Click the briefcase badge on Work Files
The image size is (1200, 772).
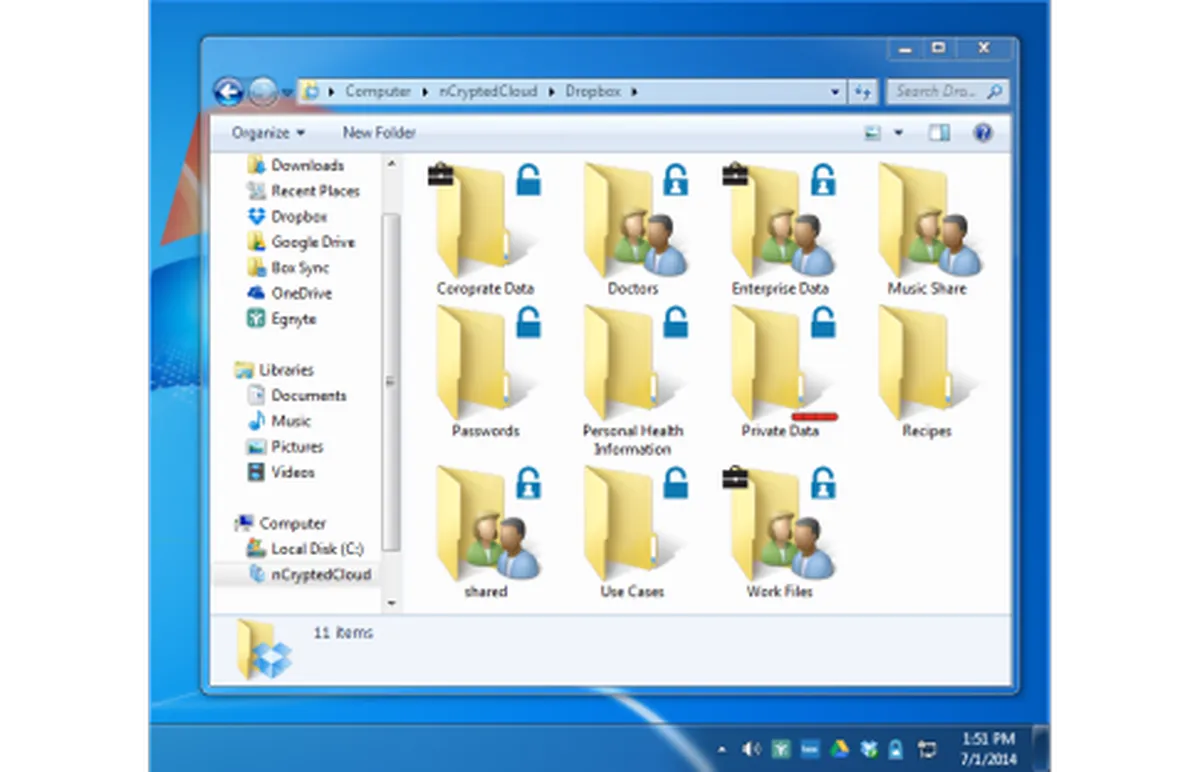tap(735, 478)
